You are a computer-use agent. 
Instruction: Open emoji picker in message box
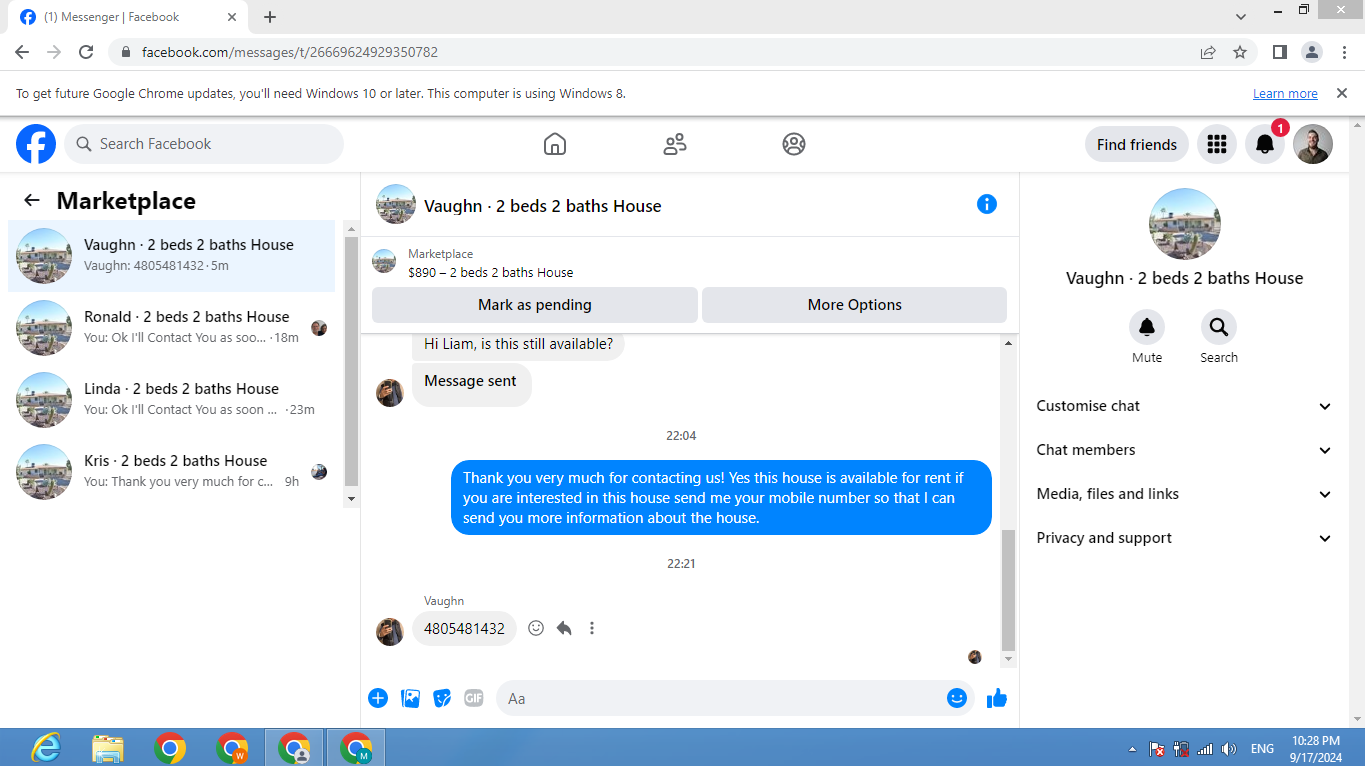pyautogui.click(x=957, y=698)
